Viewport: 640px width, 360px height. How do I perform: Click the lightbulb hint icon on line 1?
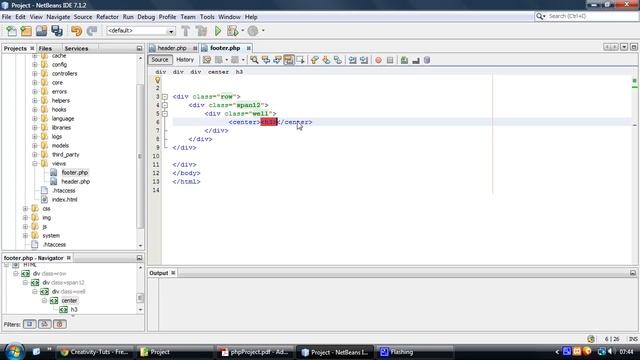coord(158,80)
